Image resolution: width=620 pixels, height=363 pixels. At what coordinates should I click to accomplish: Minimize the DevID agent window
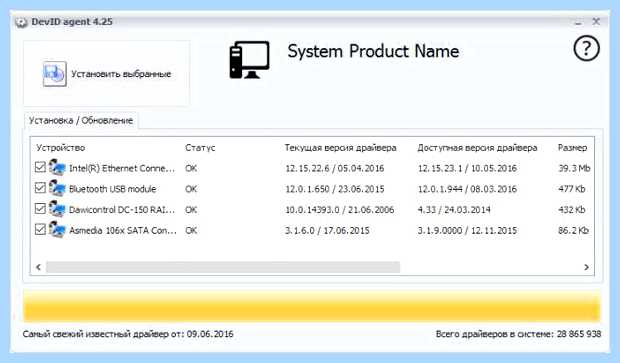(578, 22)
